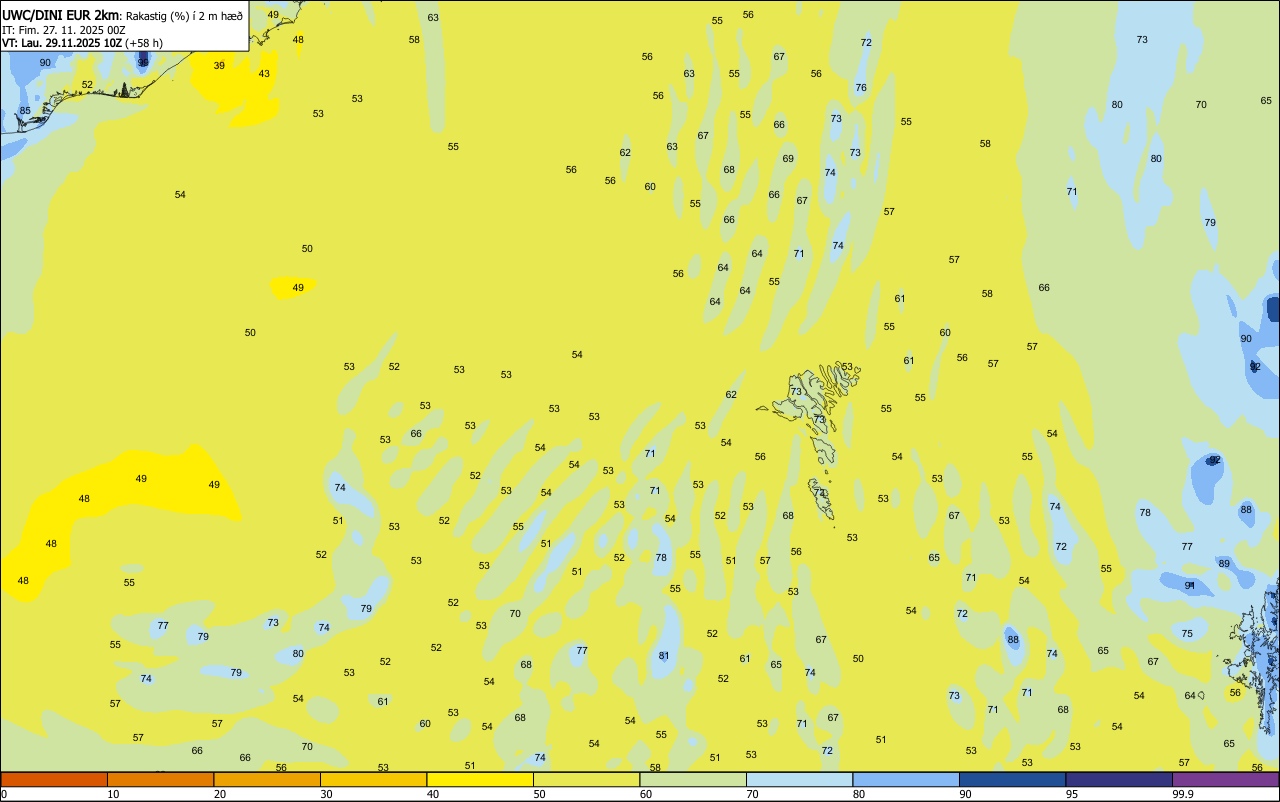Click the legend tick label 95

[1071, 794]
